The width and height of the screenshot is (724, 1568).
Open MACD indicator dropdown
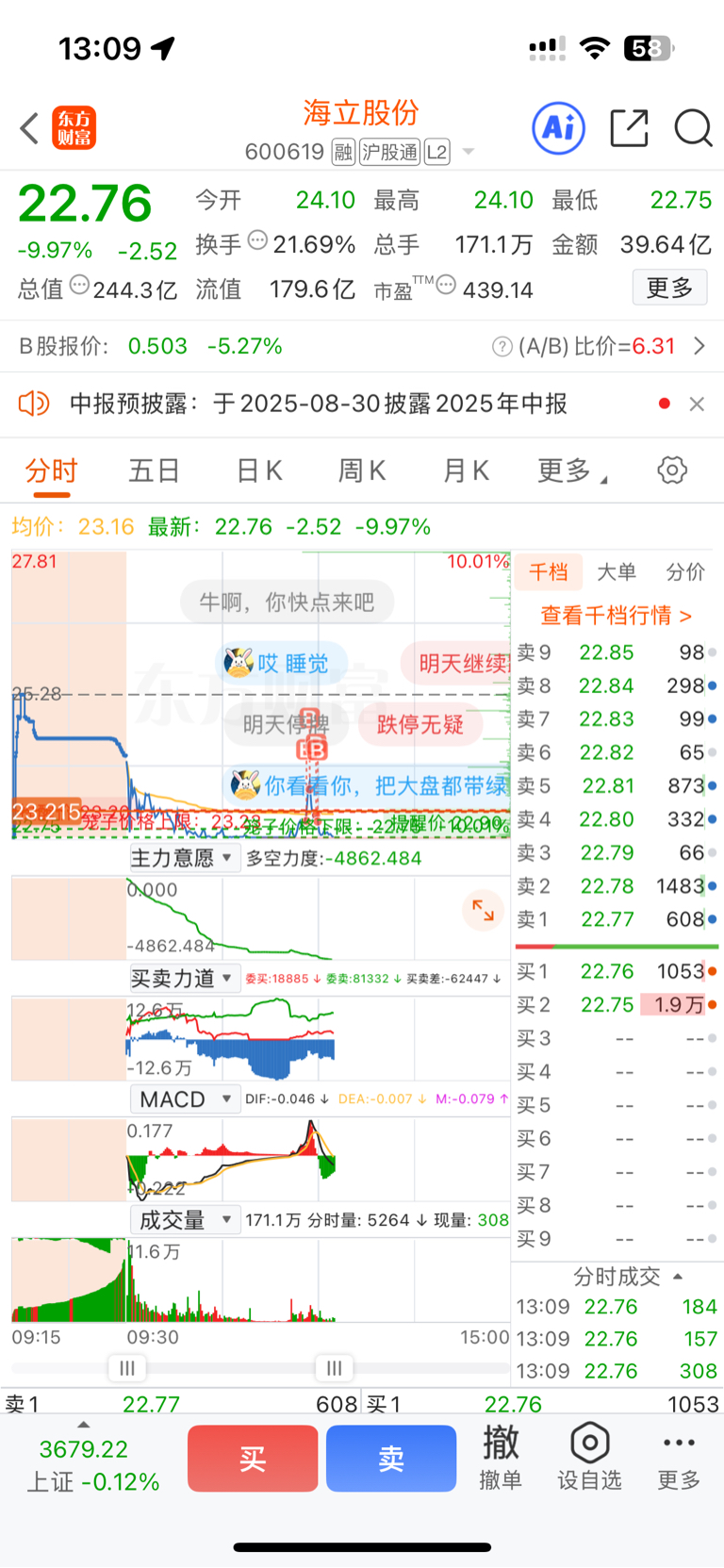coord(184,1099)
